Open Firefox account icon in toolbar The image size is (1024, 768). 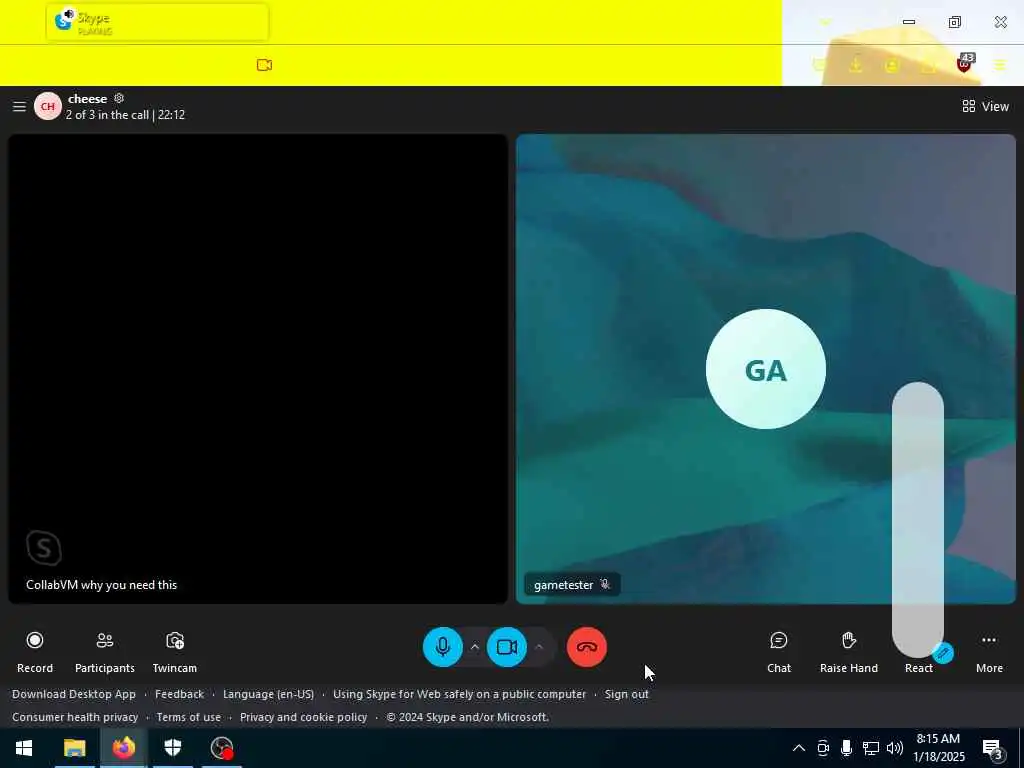point(892,65)
